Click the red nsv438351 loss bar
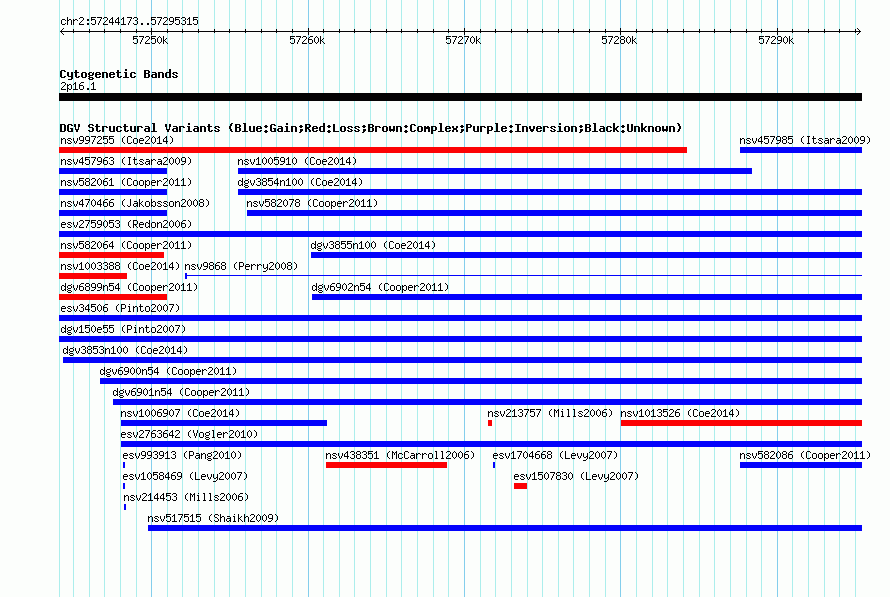Screen dimensions: 890x597 click(387, 465)
